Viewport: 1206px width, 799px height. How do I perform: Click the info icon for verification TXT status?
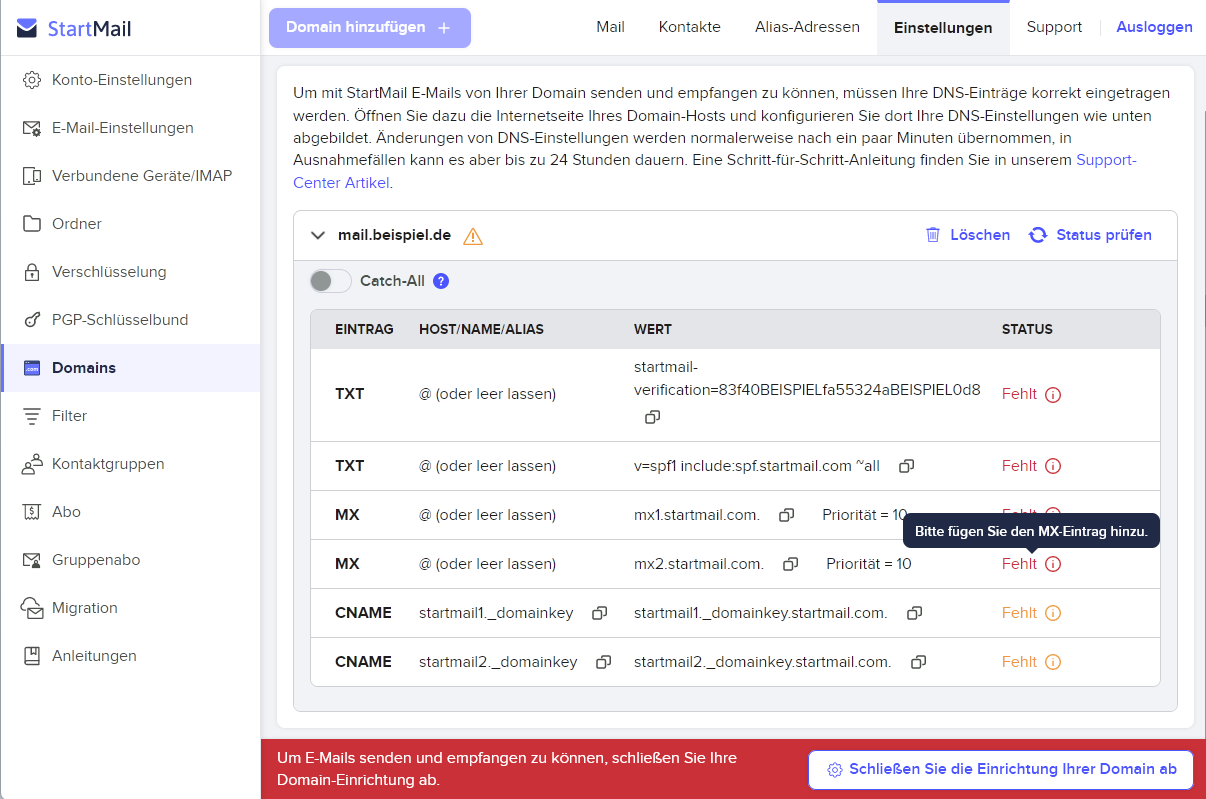click(1053, 395)
